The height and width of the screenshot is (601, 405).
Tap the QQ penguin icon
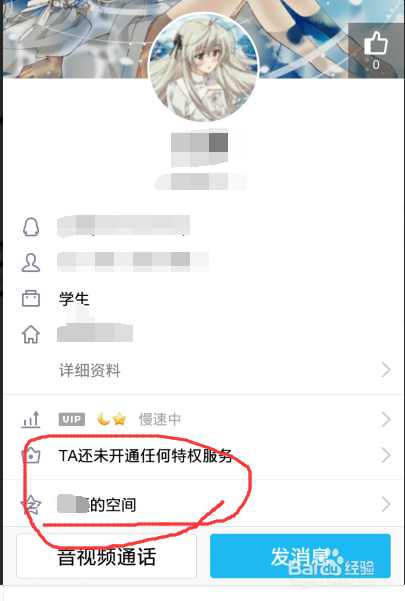[x=31, y=227]
